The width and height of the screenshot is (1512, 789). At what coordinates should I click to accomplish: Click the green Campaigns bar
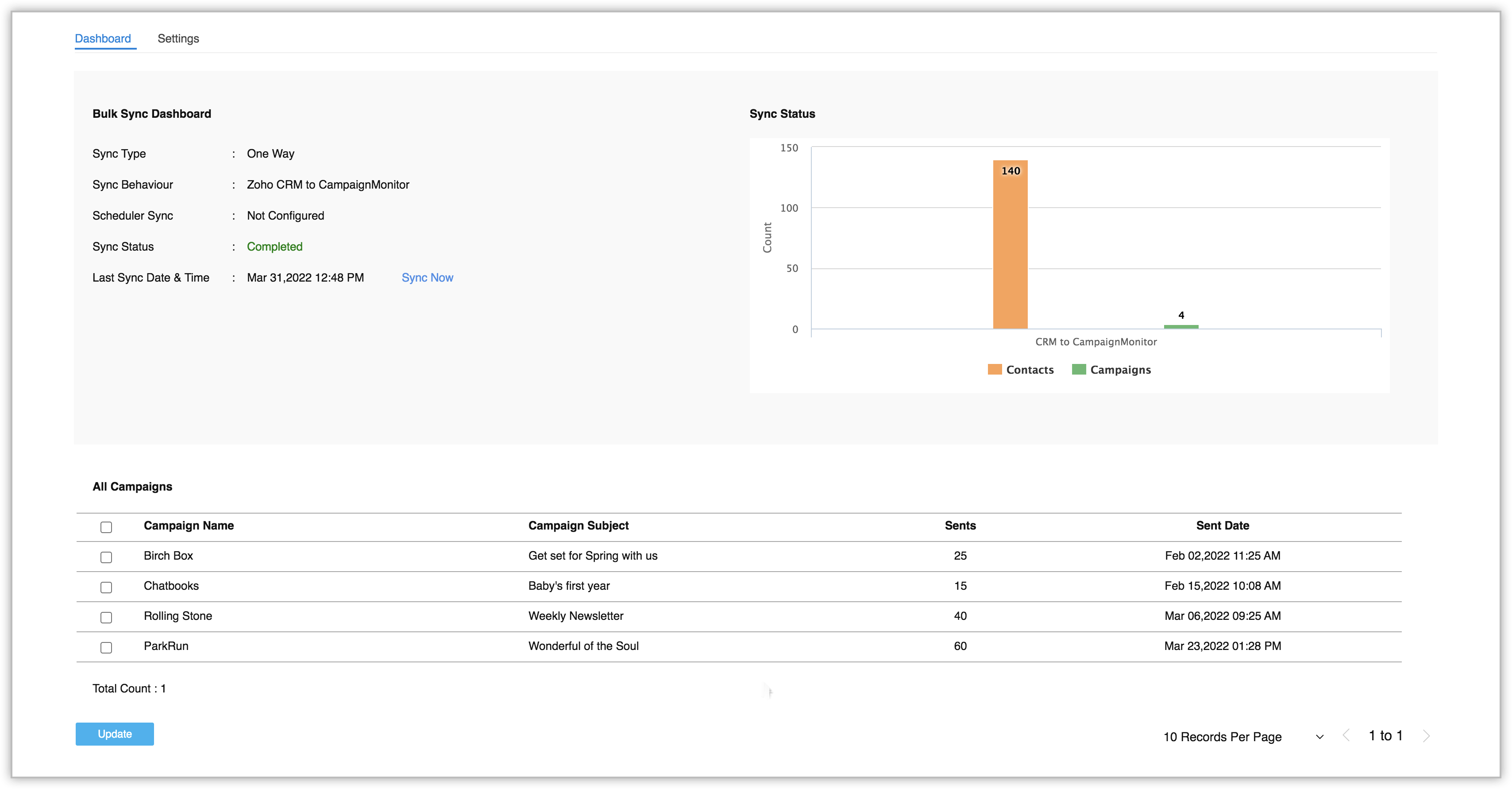coord(1181,326)
